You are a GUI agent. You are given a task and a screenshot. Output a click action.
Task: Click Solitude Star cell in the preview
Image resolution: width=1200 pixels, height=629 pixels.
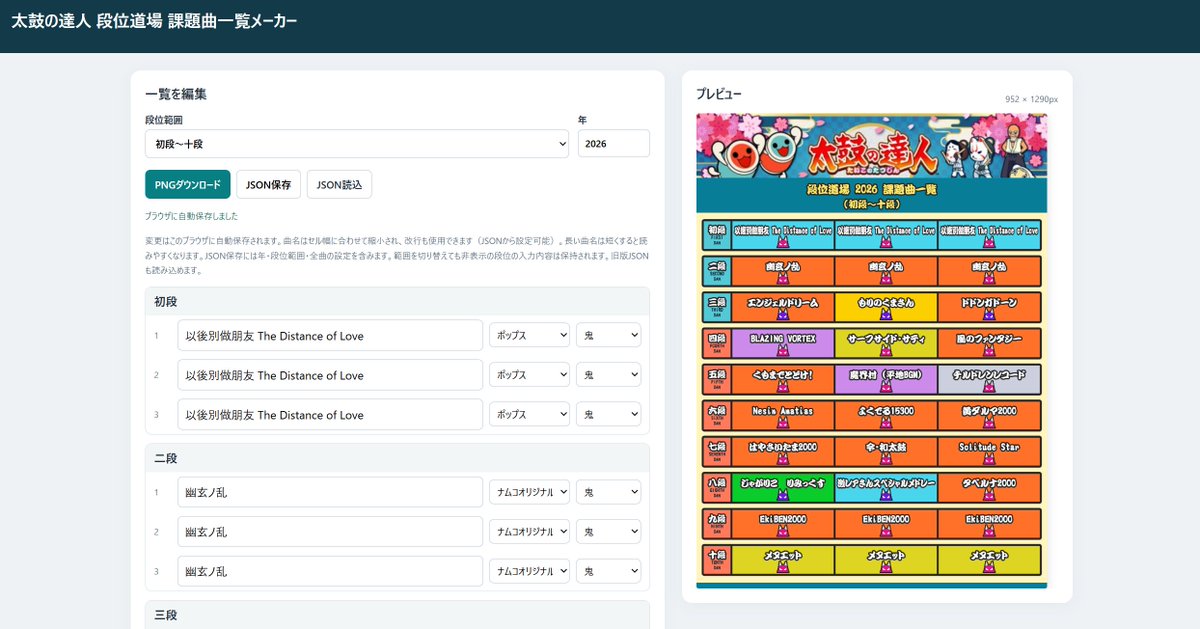pos(989,451)
